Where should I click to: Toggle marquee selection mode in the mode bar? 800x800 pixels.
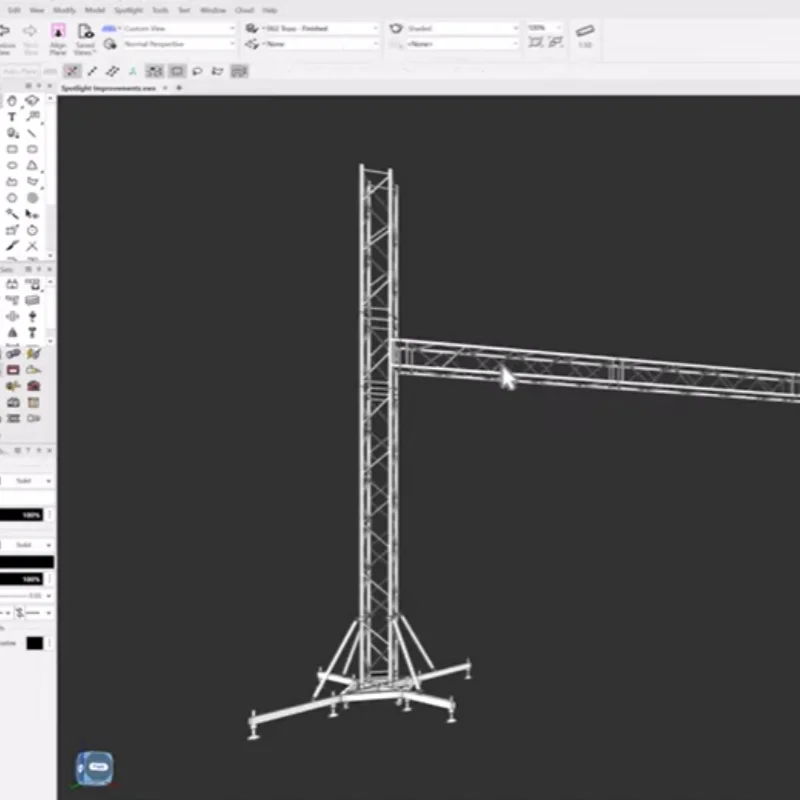click(x=178, y=70)
